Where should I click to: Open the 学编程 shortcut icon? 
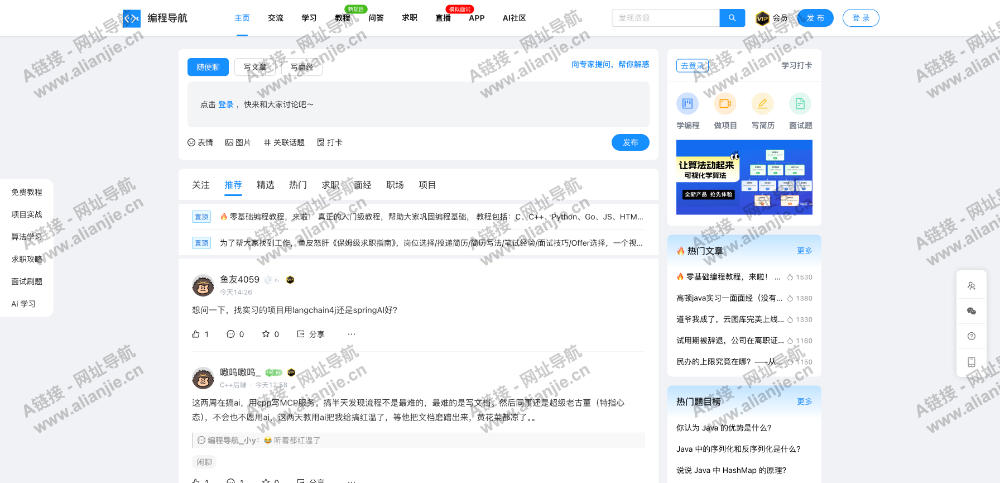tap(687, 103)
